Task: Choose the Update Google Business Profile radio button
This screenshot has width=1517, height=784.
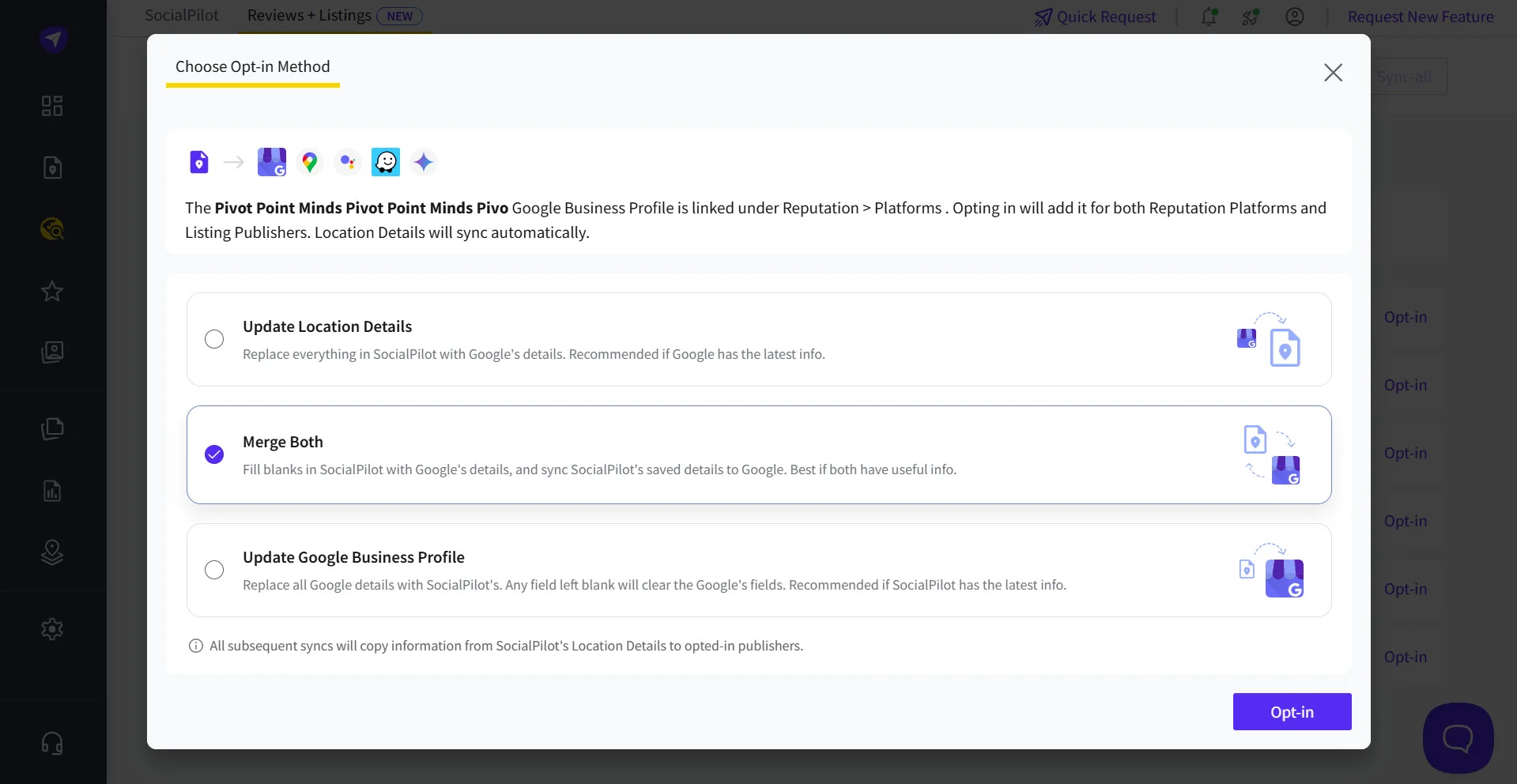Action: 214,570
